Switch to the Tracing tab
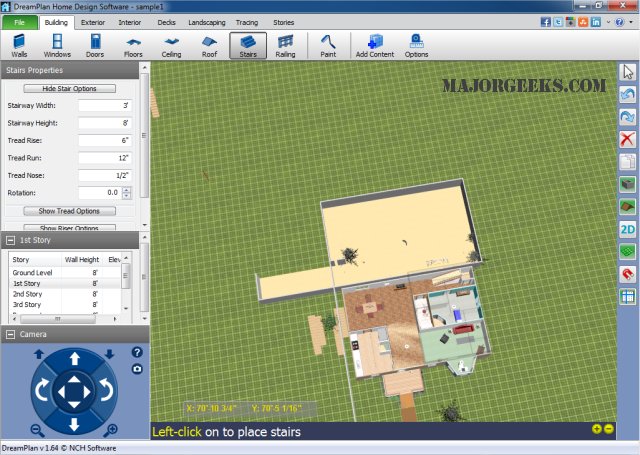Image resolution: width=640 pixels, height=455 pixels. [x=247, y=22]
